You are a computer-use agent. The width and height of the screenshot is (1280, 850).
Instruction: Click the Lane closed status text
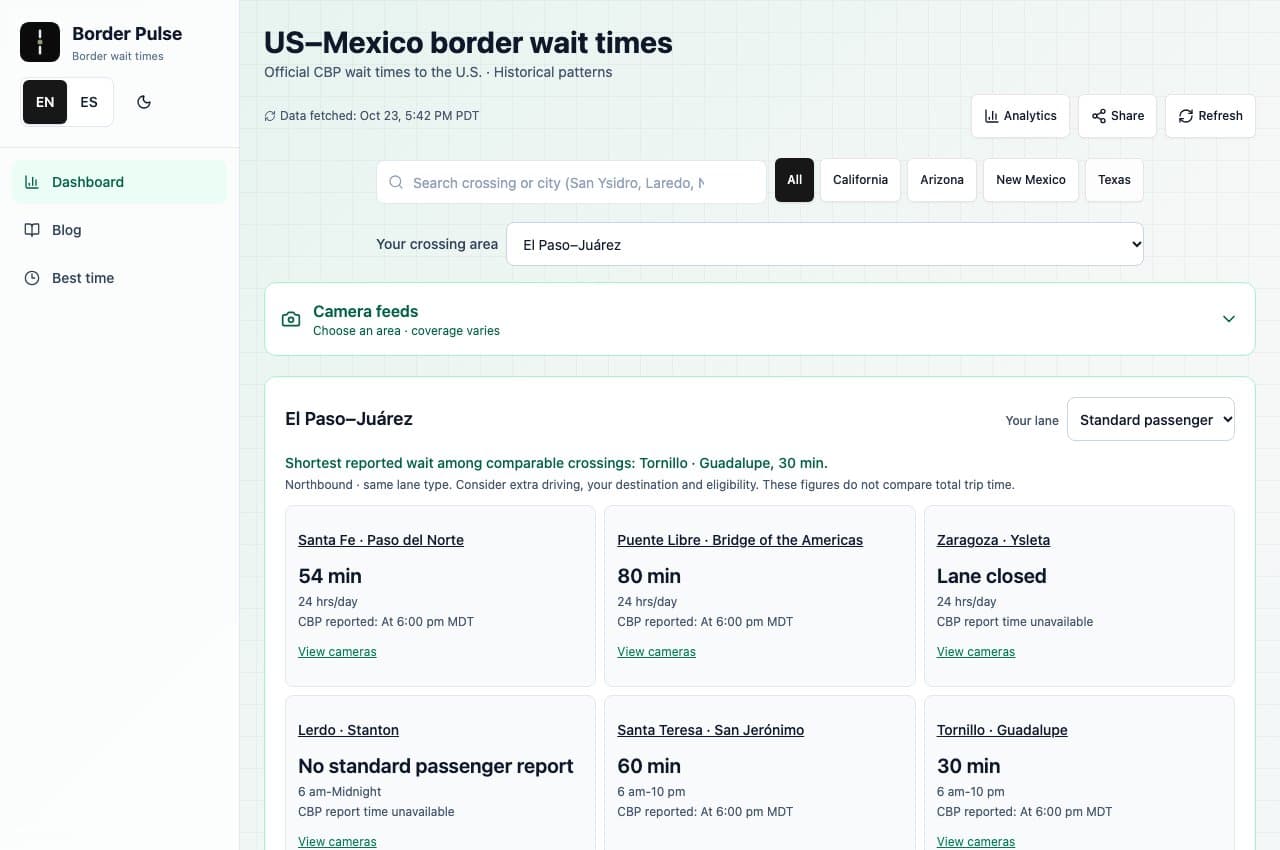click(991, 576)
